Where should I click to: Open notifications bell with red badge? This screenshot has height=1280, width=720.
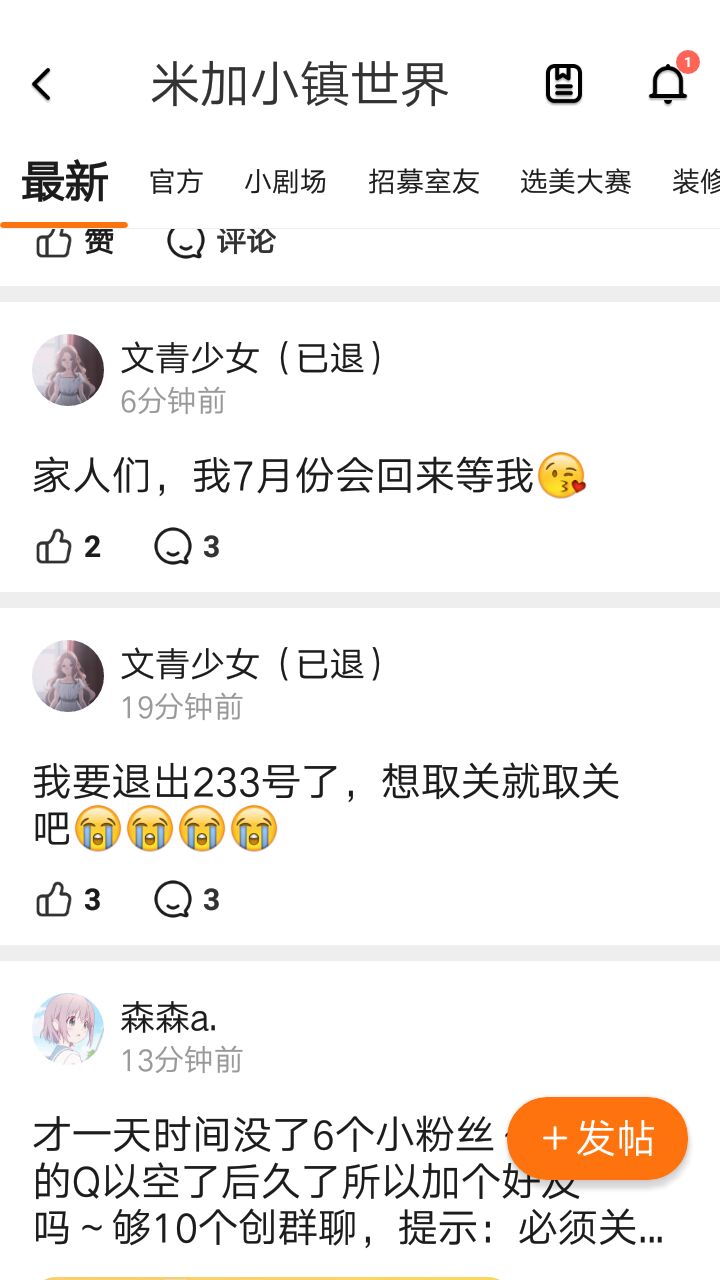(x=668, y=84)
